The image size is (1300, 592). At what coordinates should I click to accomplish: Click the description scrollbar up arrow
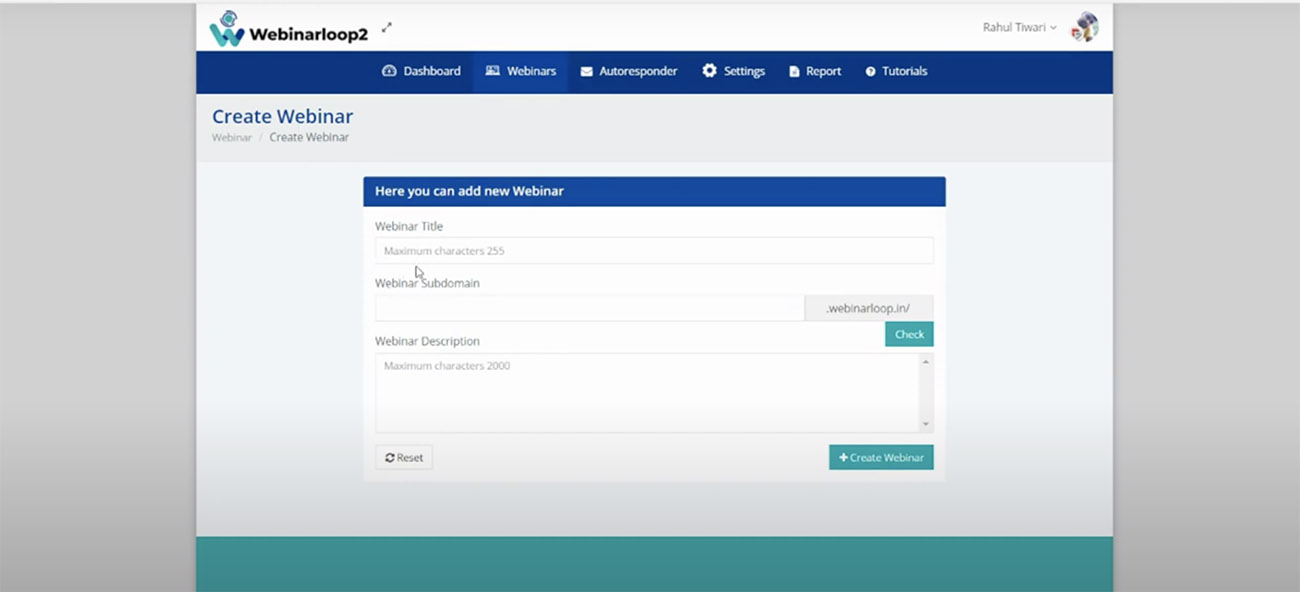[x=926, y=361]
